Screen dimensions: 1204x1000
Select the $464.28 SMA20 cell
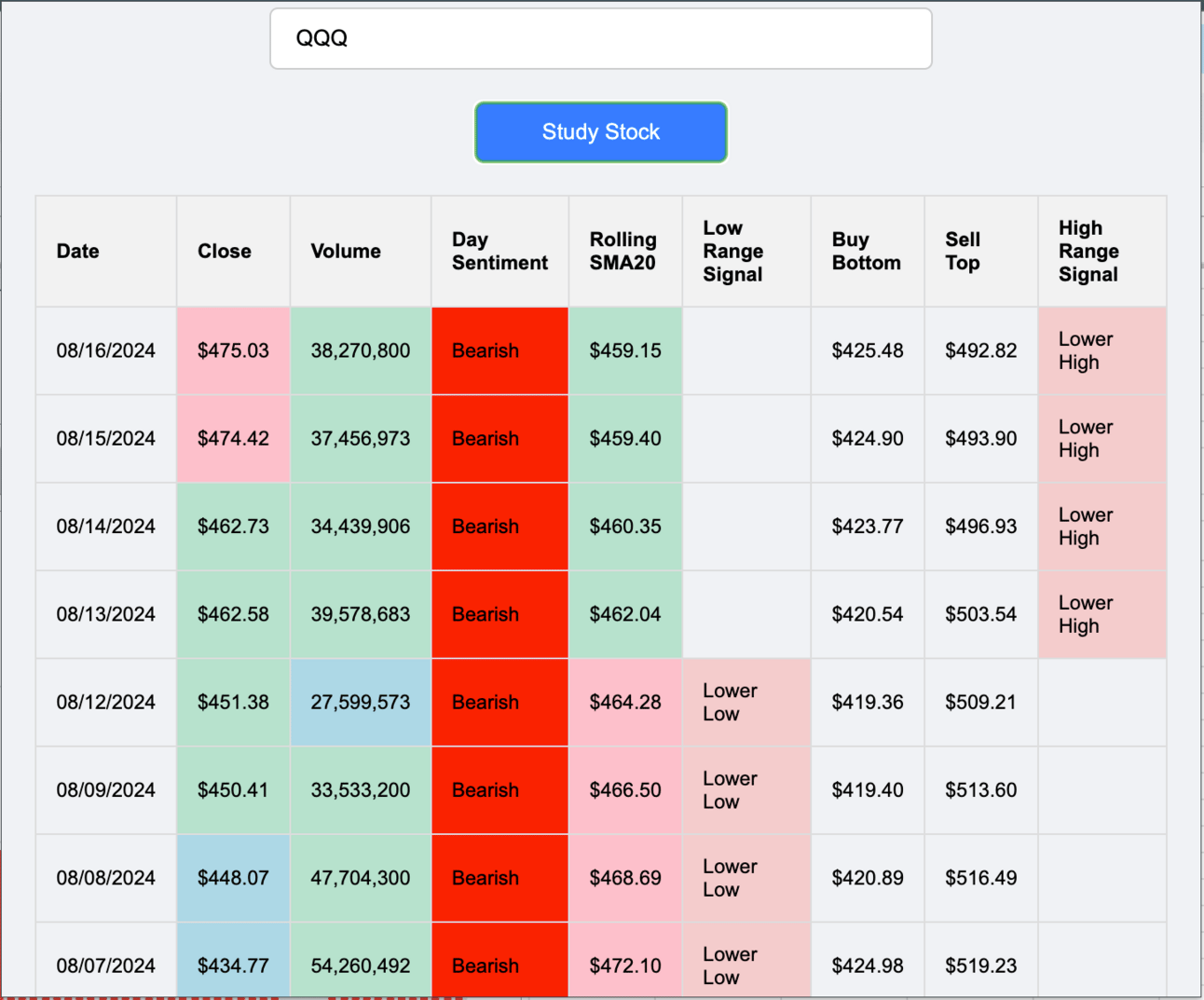pos(626,703)
